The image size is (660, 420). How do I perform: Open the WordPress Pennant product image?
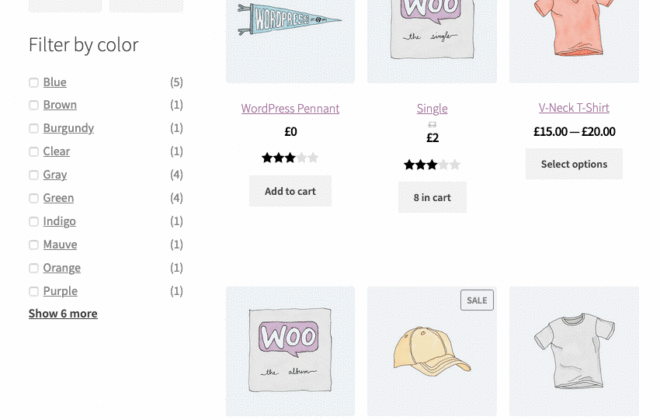(x=290, y=41)
